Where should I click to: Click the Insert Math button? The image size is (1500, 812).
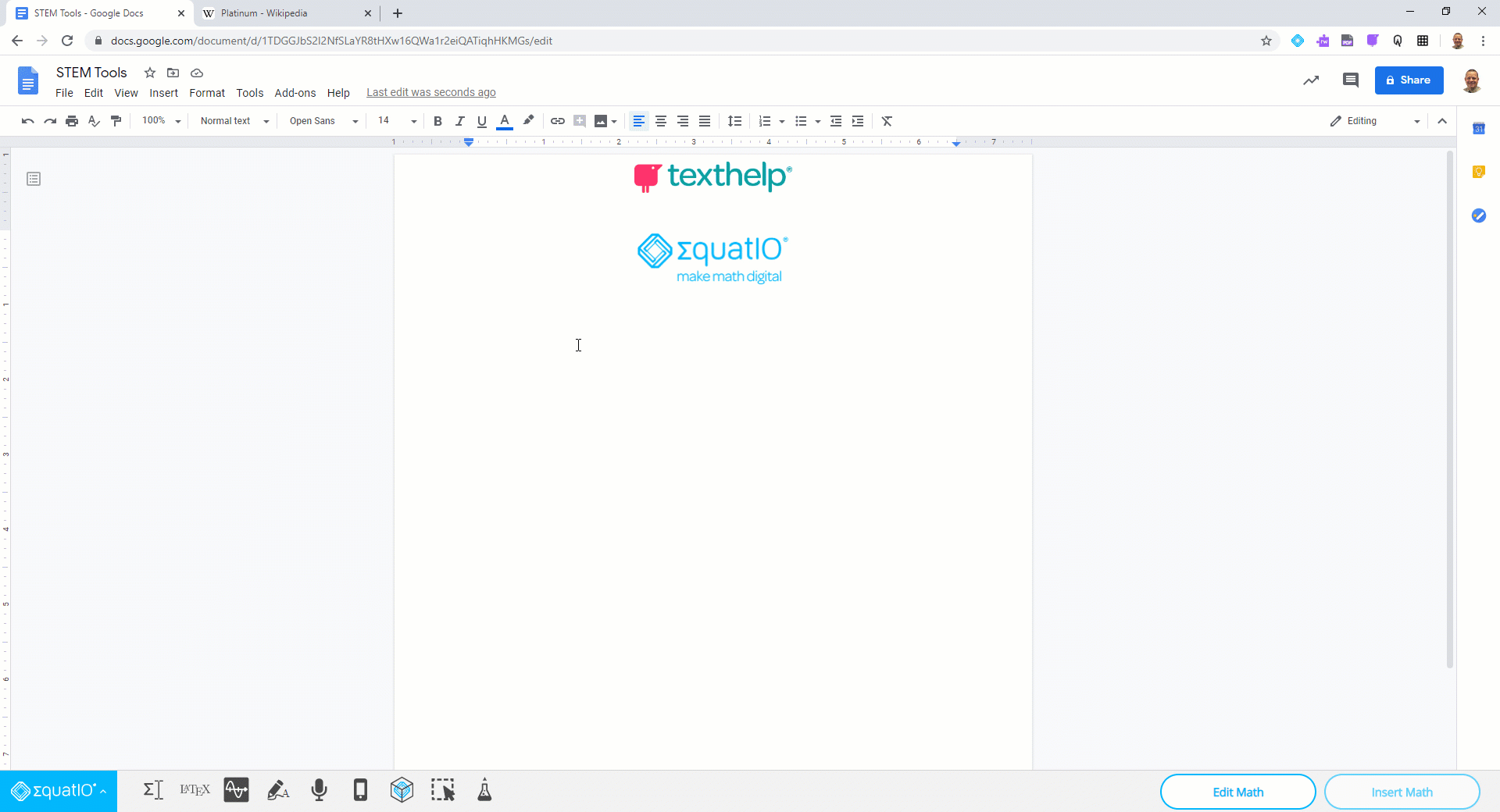[x=1402, y=792]
